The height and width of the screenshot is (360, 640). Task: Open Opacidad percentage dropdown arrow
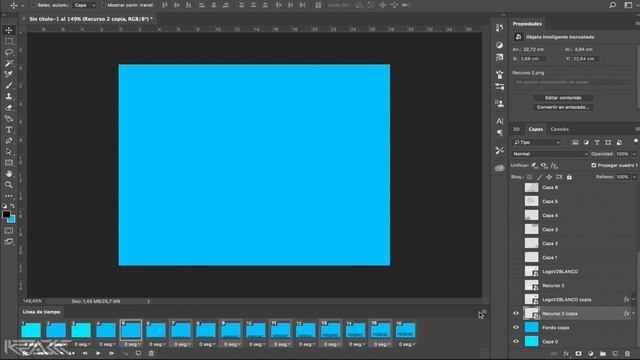coord(634,154)
